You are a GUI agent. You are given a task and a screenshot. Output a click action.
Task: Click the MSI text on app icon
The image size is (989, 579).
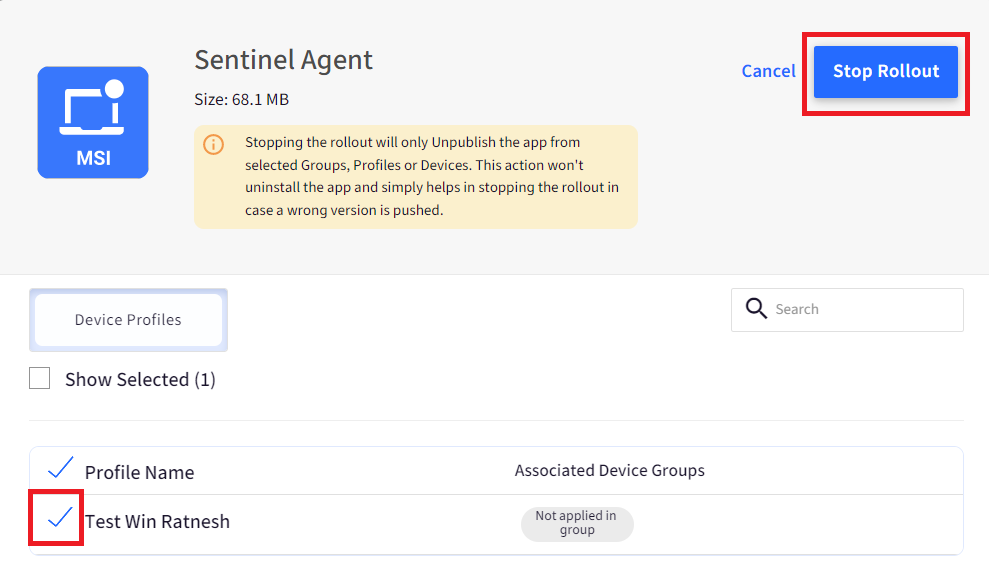point(93,158)
